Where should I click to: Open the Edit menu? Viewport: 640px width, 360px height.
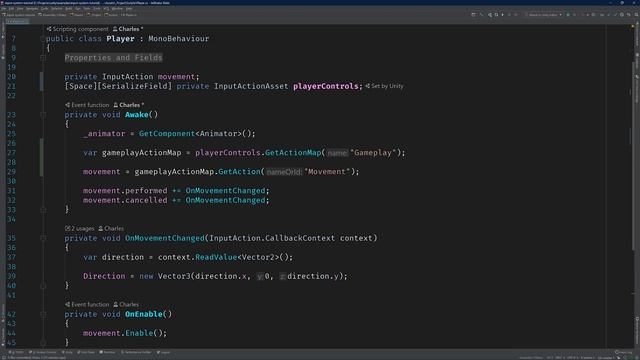11,9
